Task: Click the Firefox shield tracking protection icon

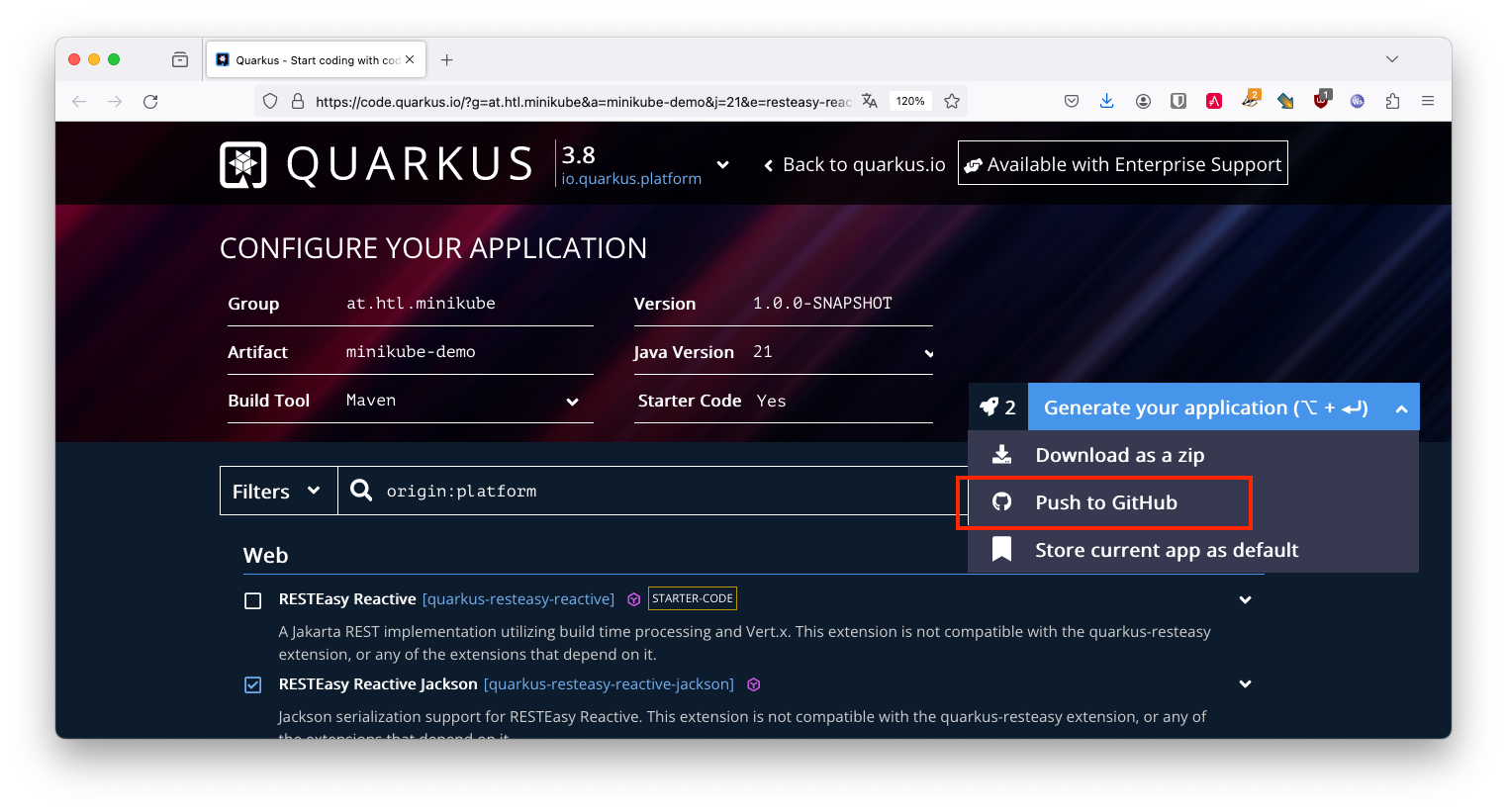Action: (x=270, y=101)
